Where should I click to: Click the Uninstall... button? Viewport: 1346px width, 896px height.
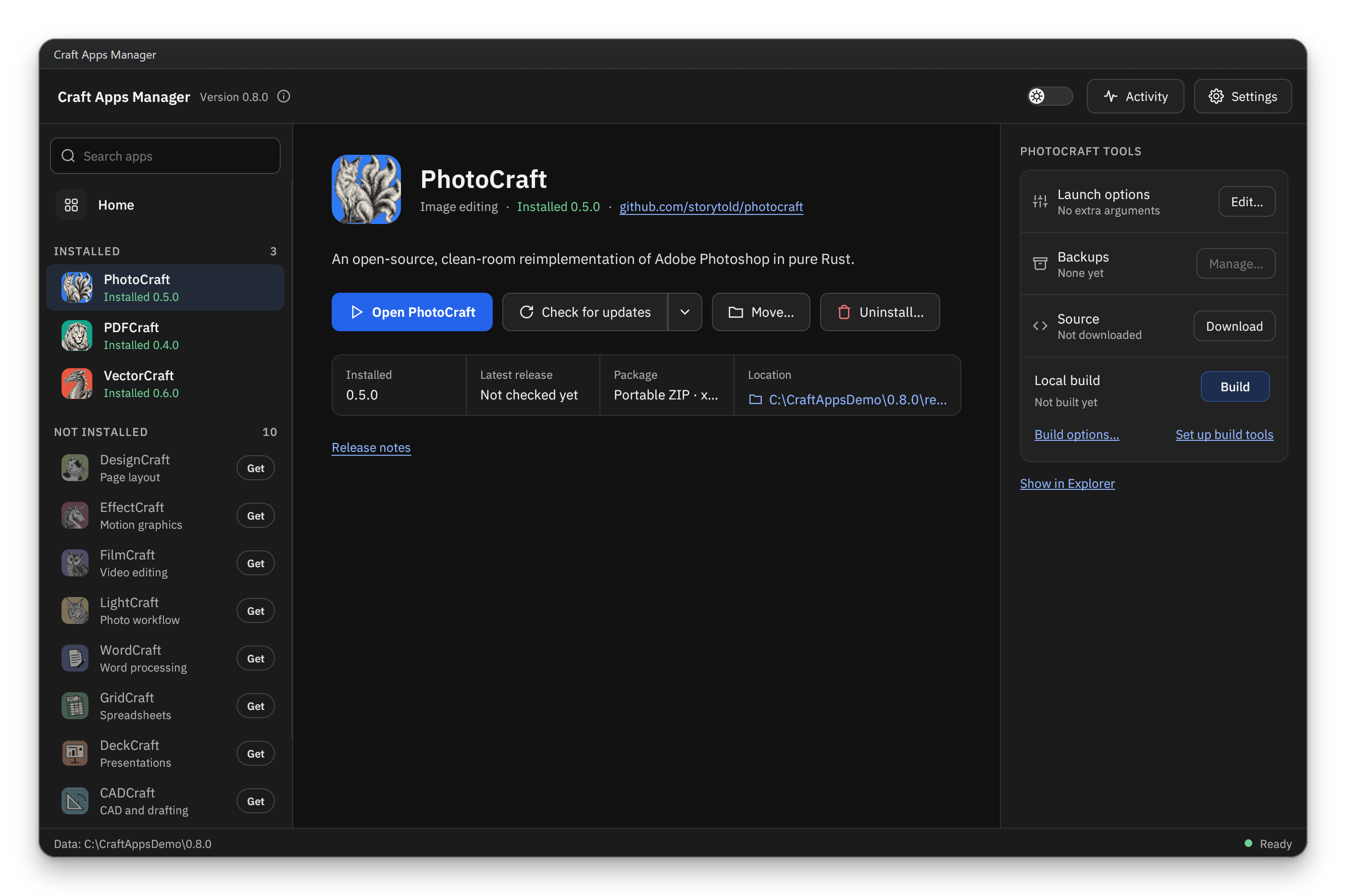(x=879, y=312)
